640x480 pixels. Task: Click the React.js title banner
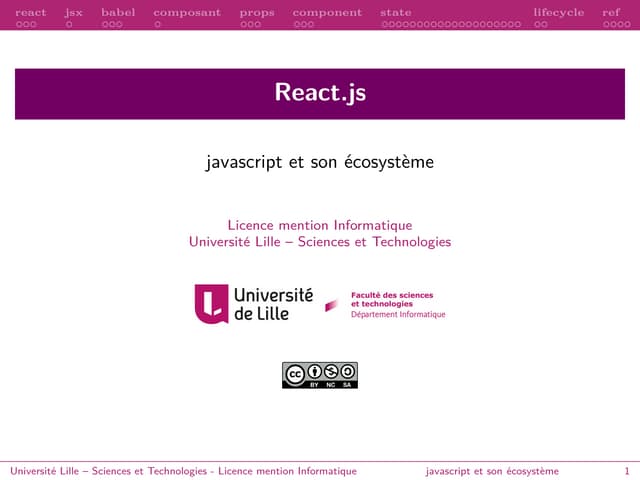pos(320,93)
